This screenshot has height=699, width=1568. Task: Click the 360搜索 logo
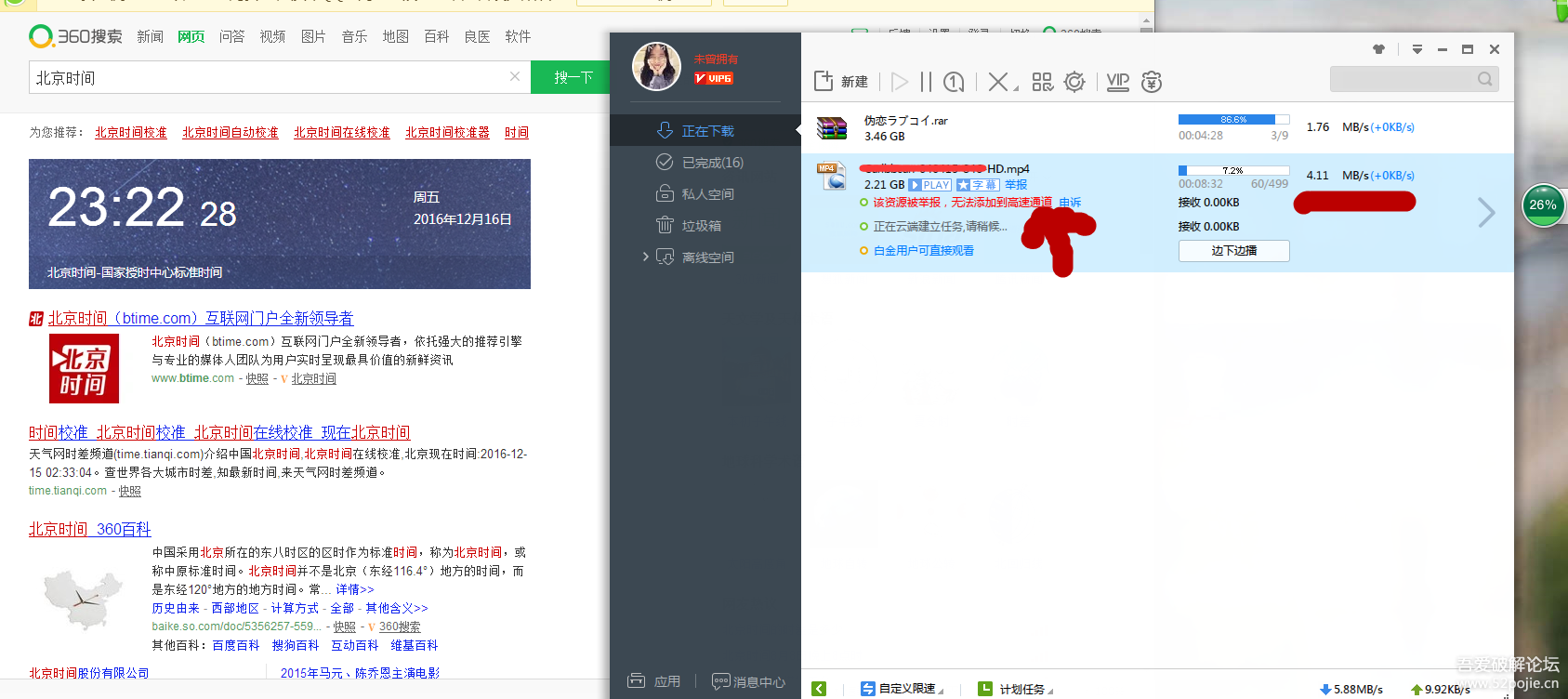[75, 36]
